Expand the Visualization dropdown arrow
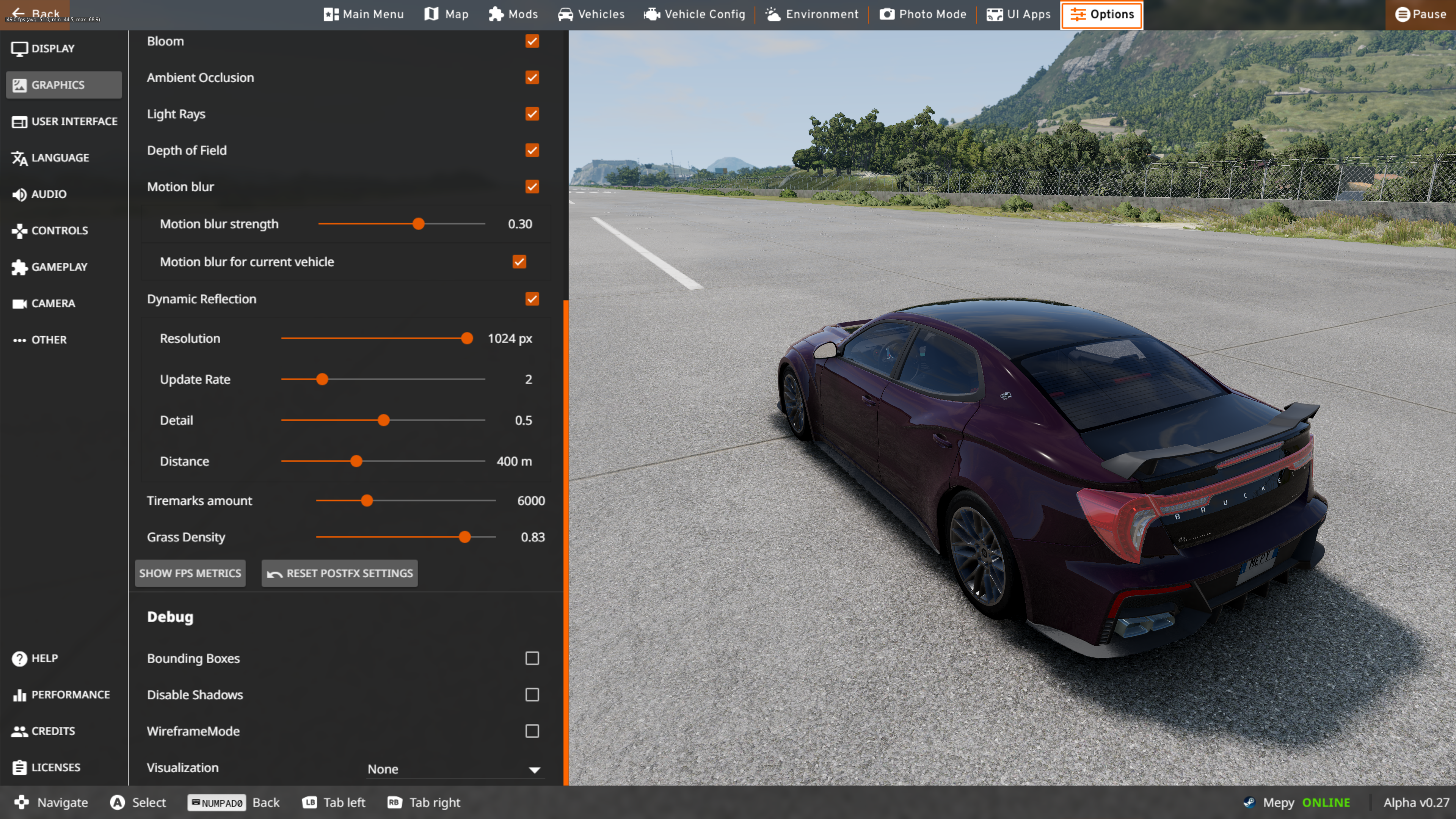 pyautogui.click(x=534, y=769)
